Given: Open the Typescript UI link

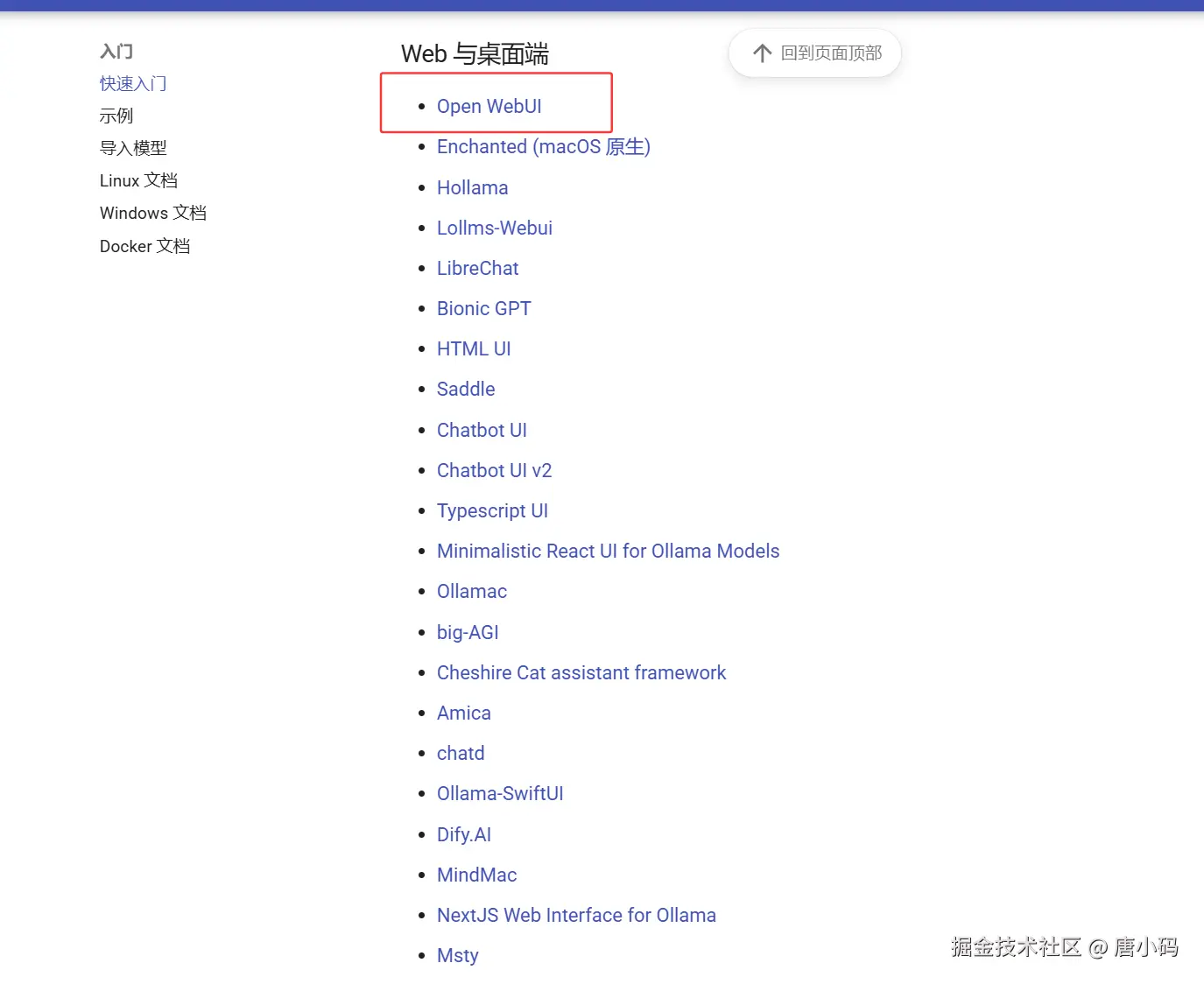Looking at the screenshot, I should 492,510.
